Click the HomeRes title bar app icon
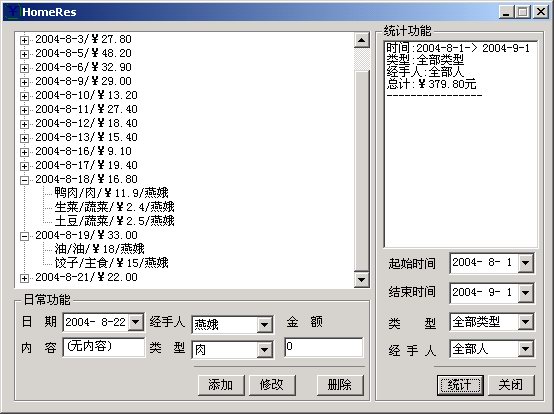This screenshot has width=554, height=414. [x=13, y=12]
